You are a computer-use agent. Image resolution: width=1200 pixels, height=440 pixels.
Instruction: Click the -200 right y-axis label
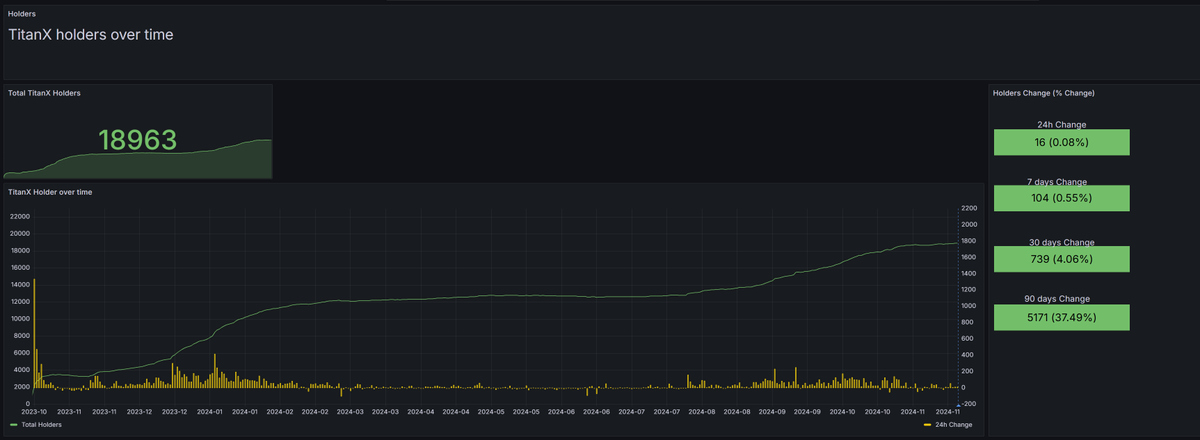969,403
